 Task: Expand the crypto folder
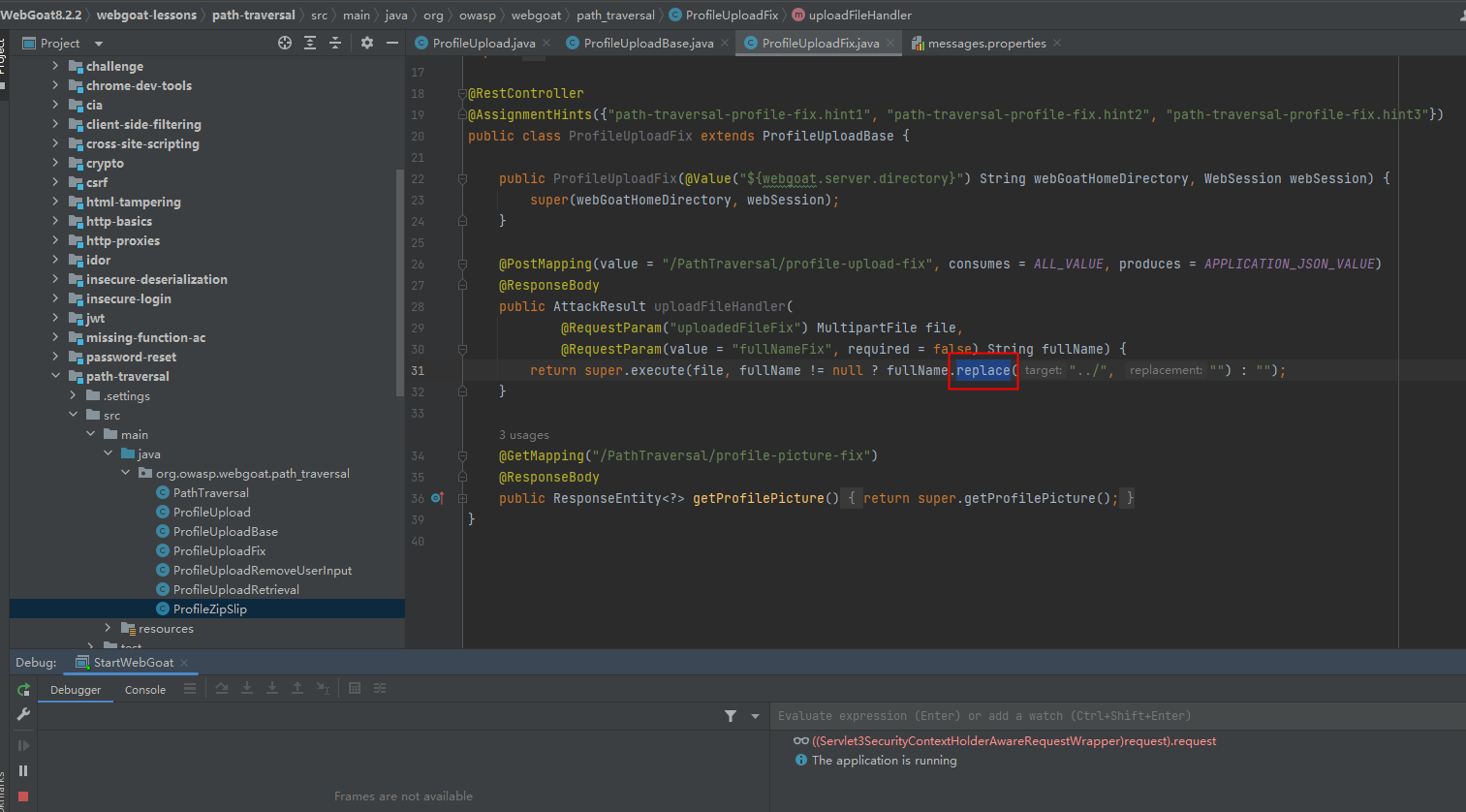click(55, 163)
